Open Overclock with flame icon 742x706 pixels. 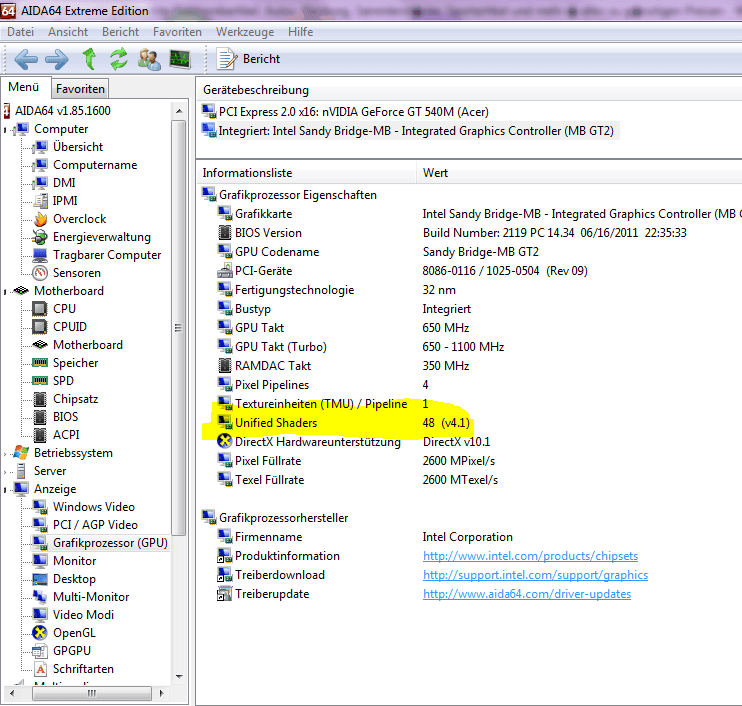tap(80, 219)
